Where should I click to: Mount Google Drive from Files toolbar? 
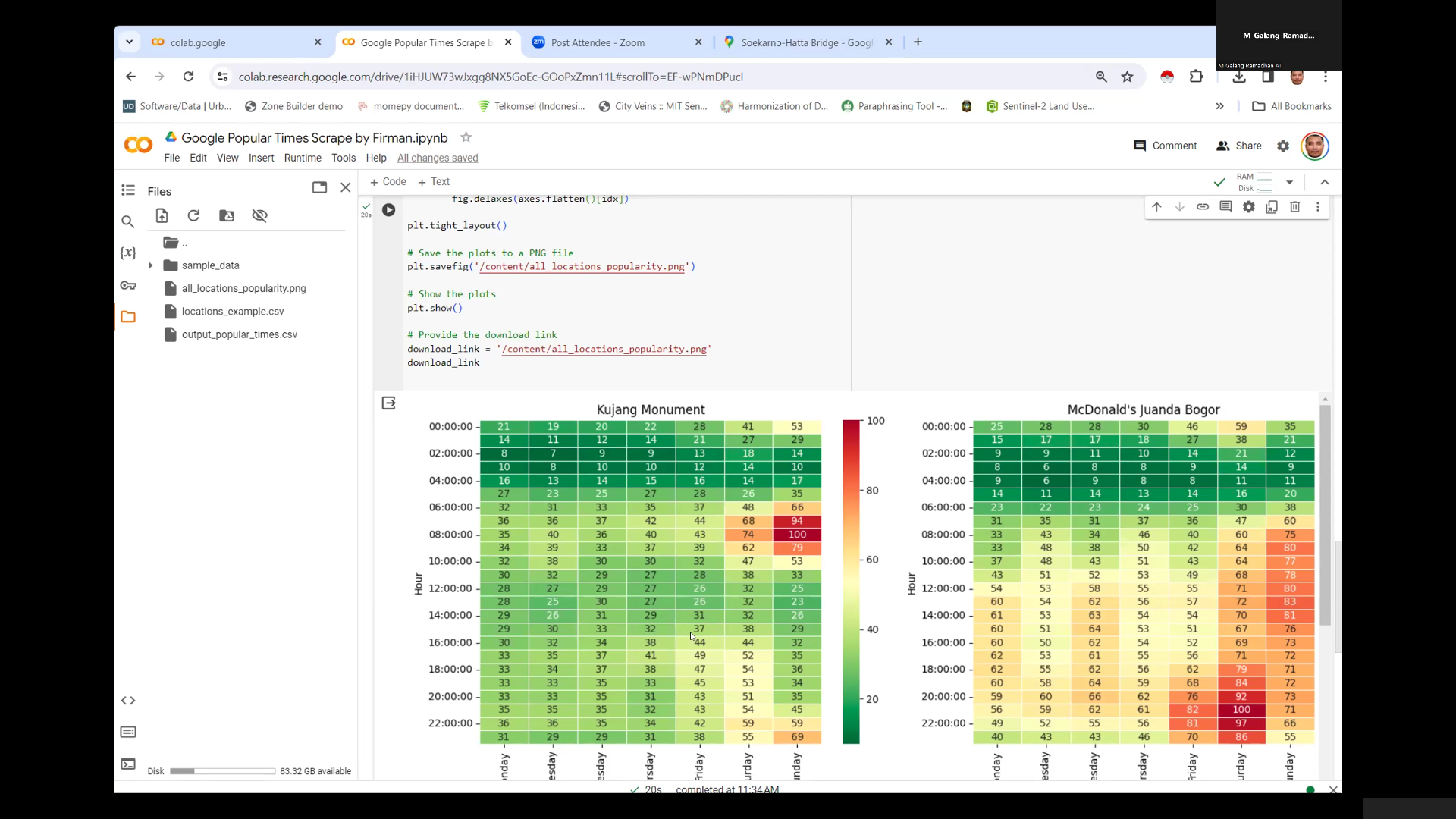point(226,216)
